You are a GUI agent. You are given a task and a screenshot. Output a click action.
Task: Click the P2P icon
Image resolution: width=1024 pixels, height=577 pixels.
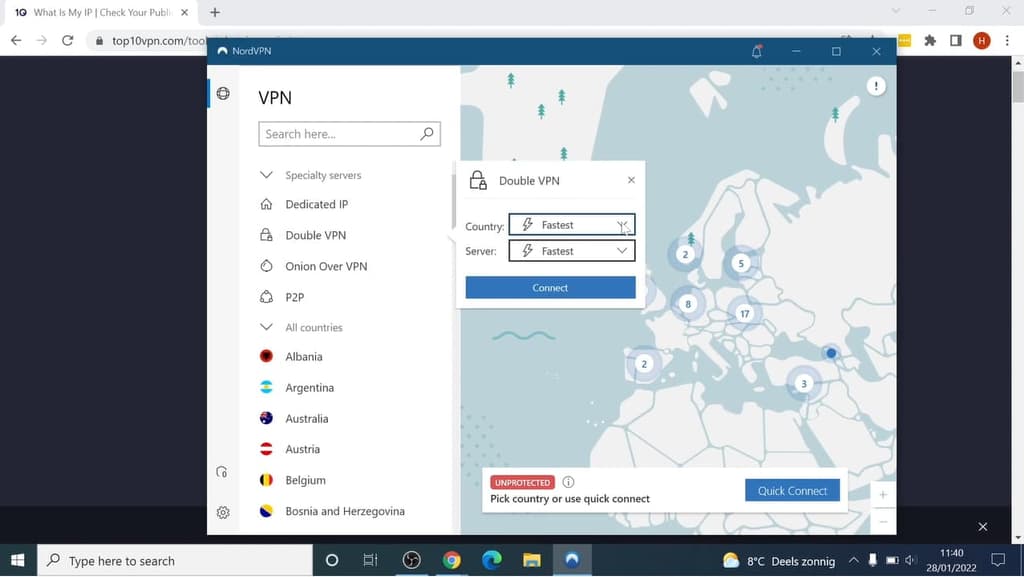(266, 297)
